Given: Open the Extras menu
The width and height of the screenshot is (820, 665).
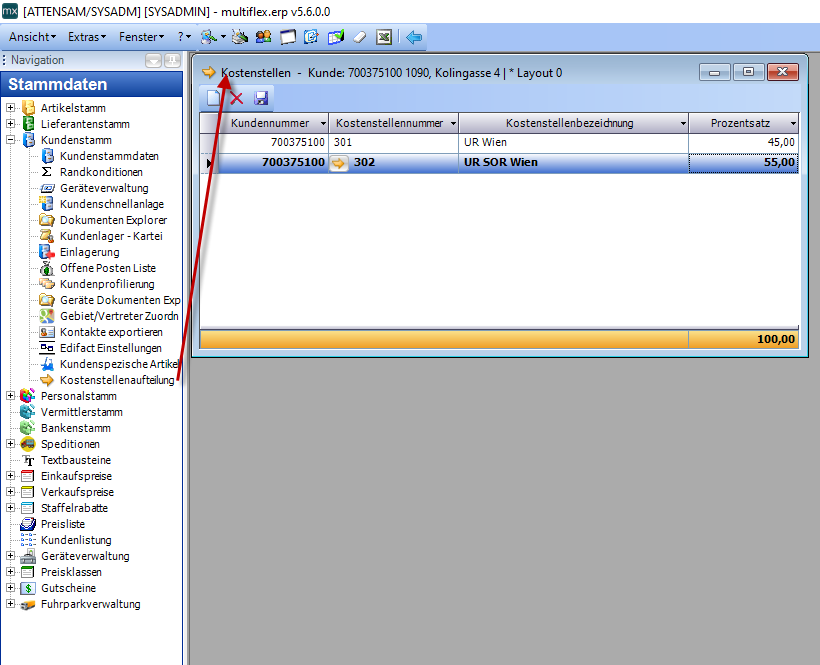Looking at the screenshot, I should tap(88, 37).
